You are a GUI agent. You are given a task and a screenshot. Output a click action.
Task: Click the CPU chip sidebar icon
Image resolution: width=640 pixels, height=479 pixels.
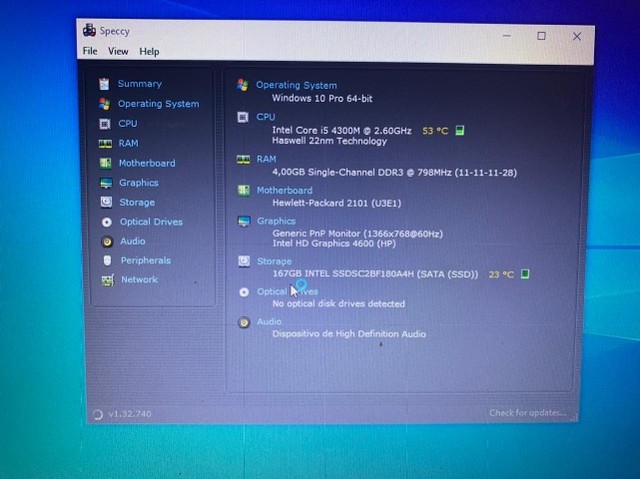click(105, 124)
